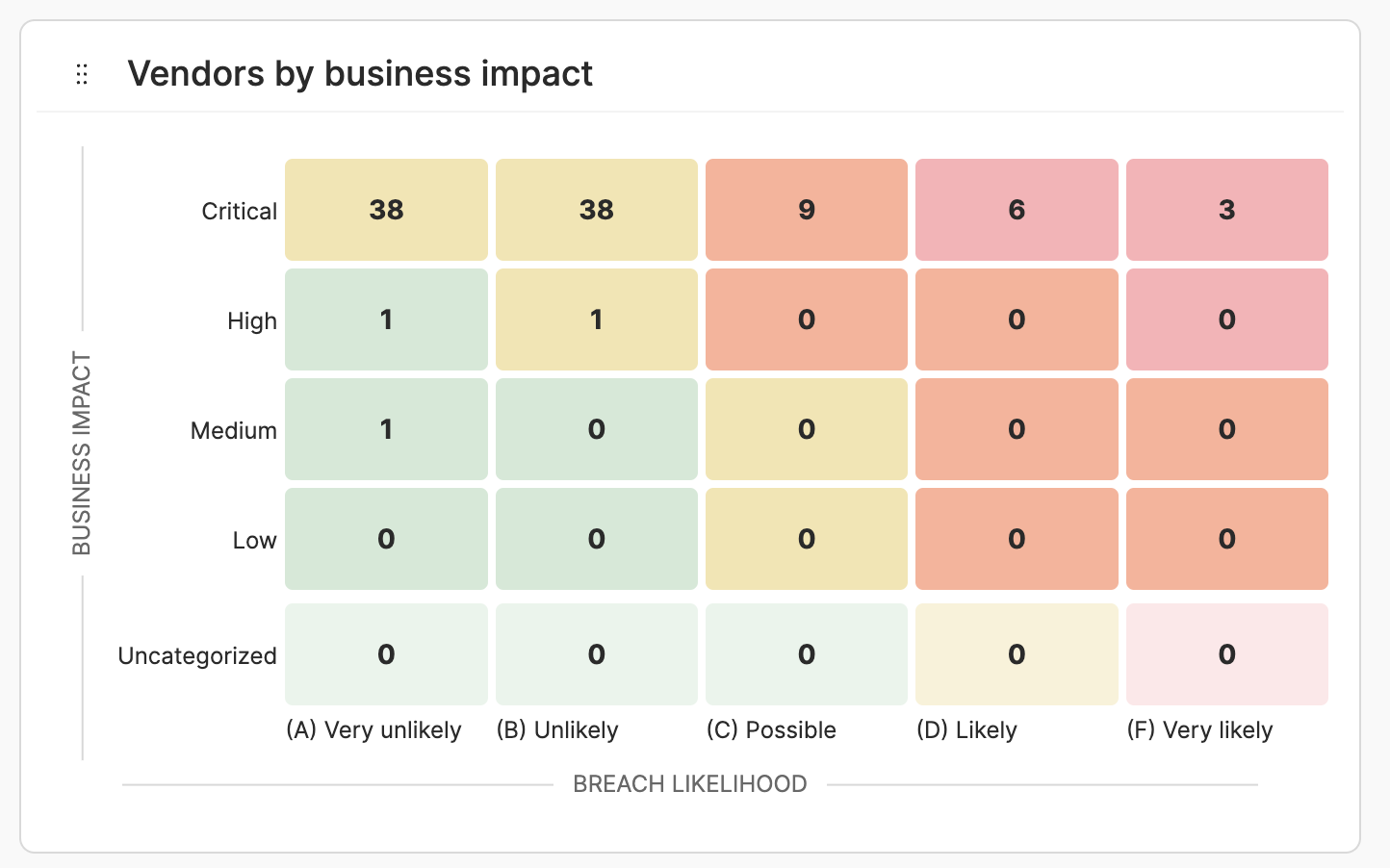The width and height of the screenshot is (1390, 868).
Task: Click the cell with 9 Critical Possible vendors
Action: (806, 210)
